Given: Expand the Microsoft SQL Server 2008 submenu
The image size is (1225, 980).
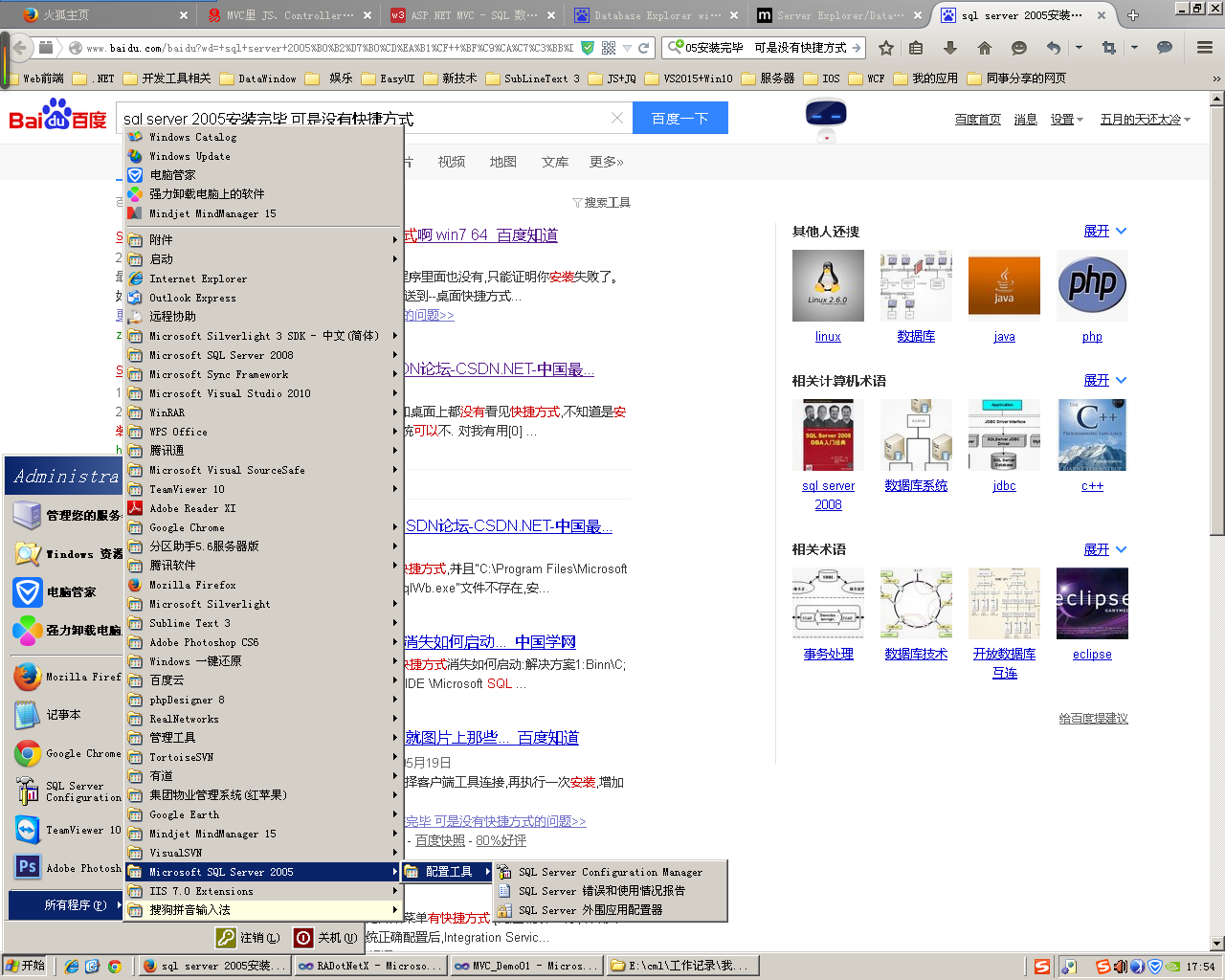Looking at the screenshot, I should [263, 355].
